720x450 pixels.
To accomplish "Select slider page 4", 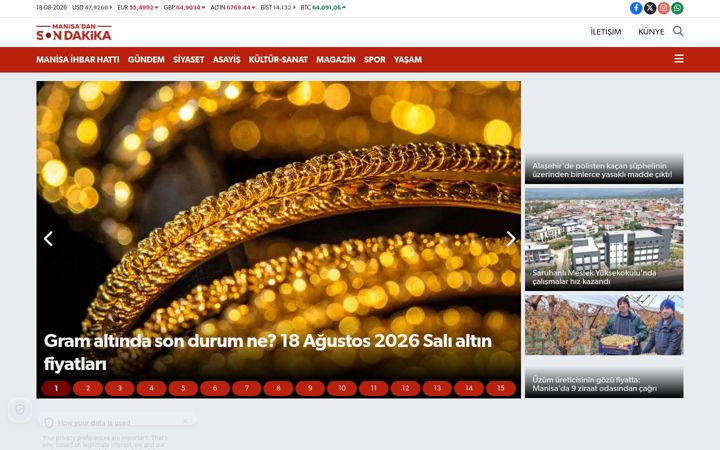I will (x=151, y=388).
